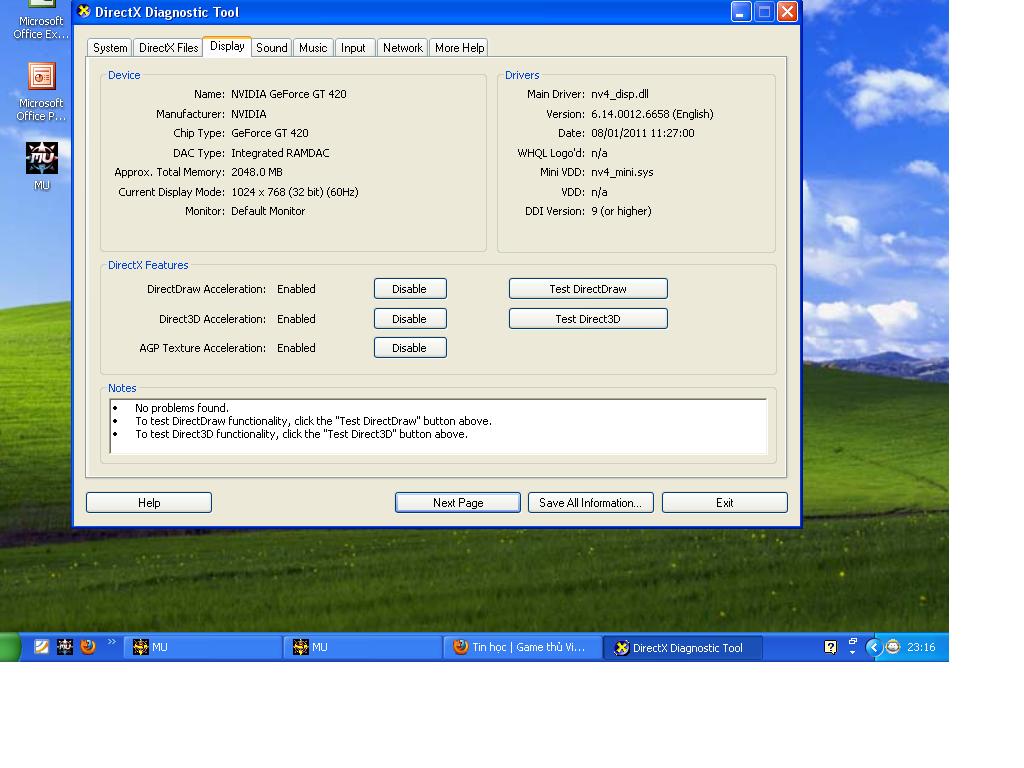Viewport: 1024px width, 768px height.
Task: Click the Help button
Action: tap(149, 503)
